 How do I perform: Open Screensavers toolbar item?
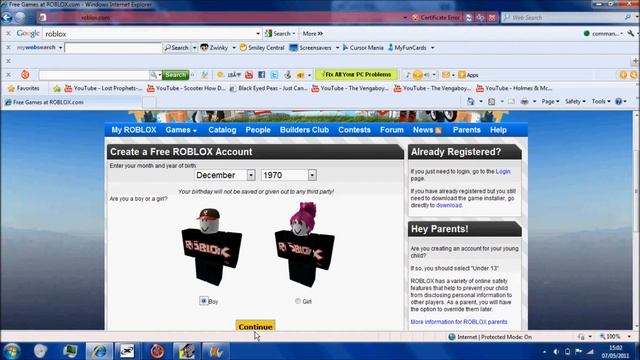tap(311, 48)
